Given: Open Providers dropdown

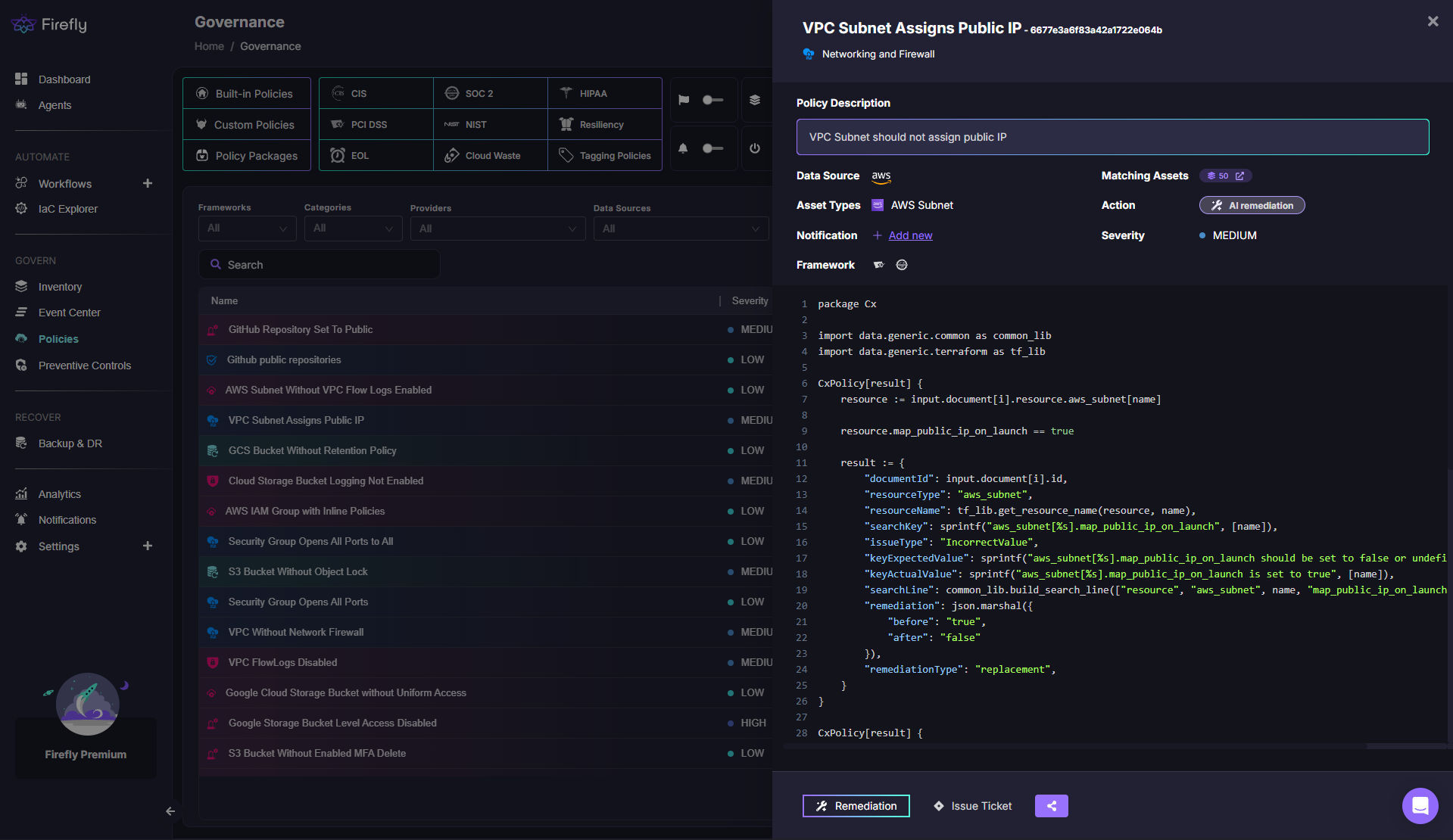Looking at the screenshot, I should pyautogui.click(x=497, y=229).
